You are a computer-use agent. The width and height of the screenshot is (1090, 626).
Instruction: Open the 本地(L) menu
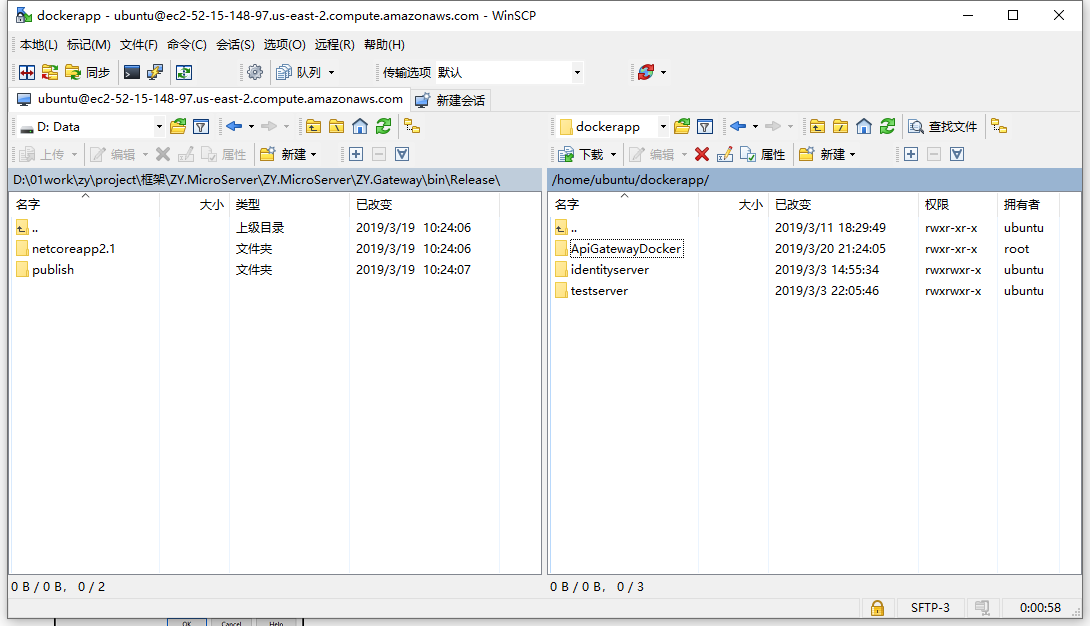39,44
